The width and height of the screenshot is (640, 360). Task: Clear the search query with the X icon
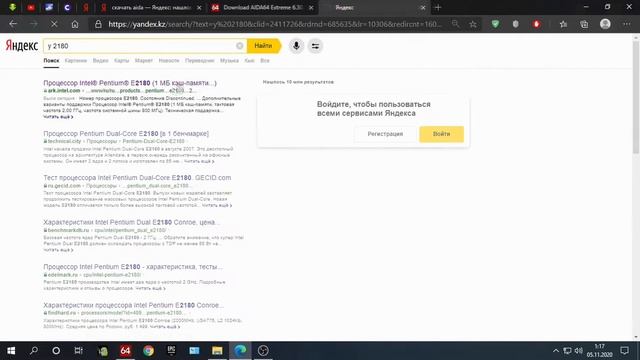tap(240, 46)
